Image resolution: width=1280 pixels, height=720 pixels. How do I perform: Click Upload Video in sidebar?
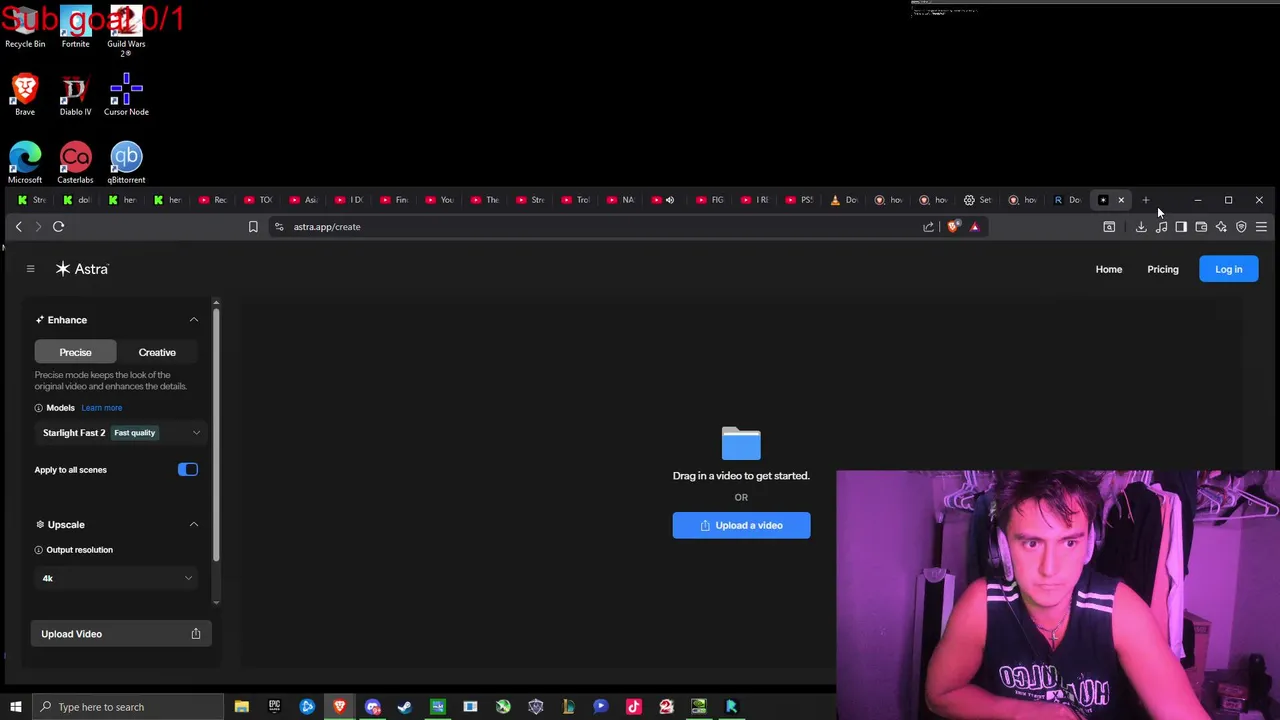pyautogui.click(x=120, y=634)
